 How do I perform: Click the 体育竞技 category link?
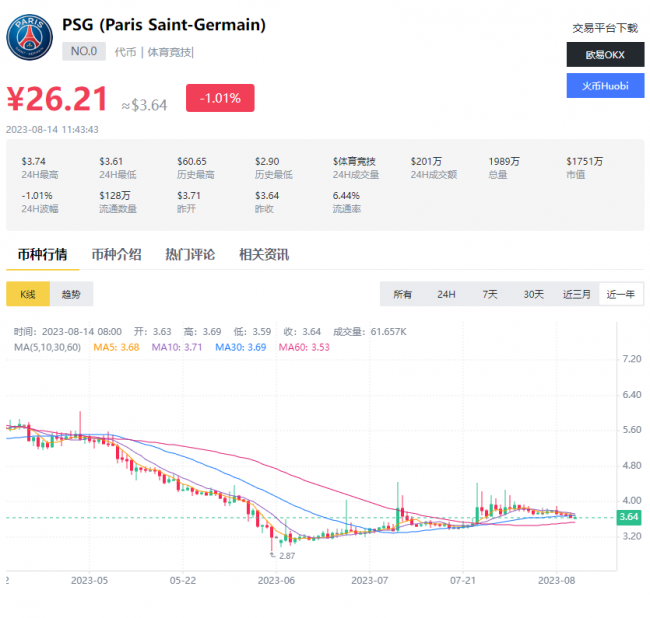coord(170,52)
